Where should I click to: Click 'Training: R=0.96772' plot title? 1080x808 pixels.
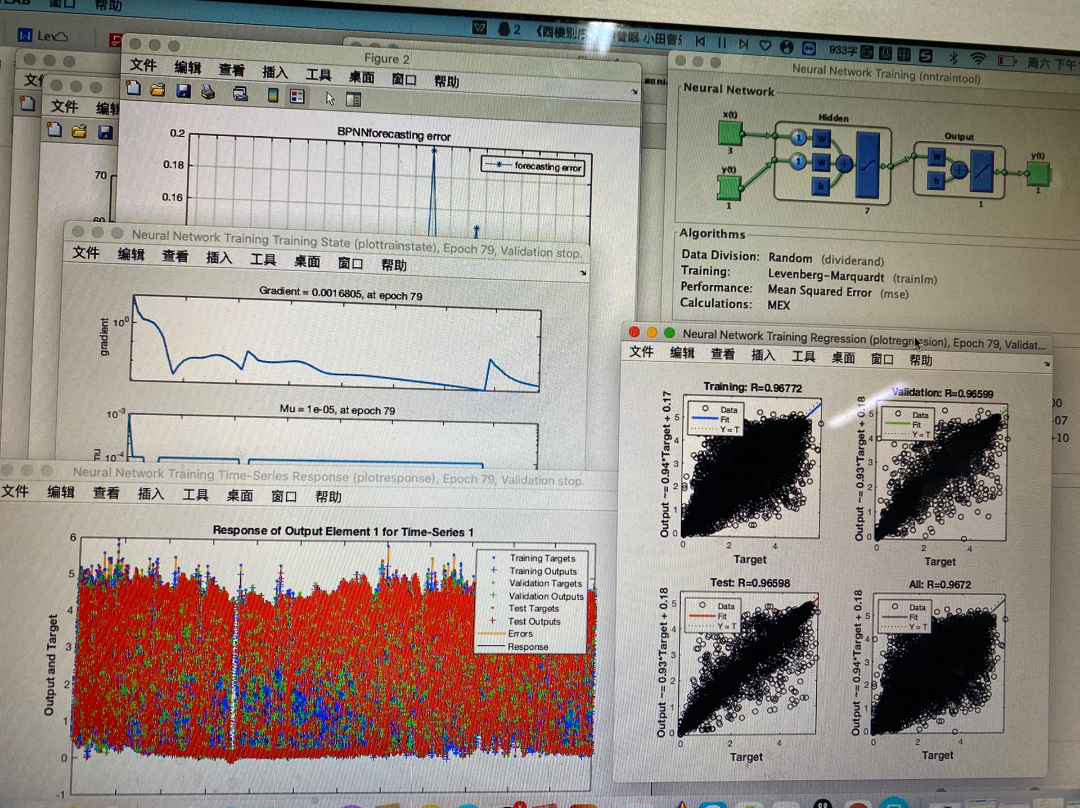[x=752, y=387]
